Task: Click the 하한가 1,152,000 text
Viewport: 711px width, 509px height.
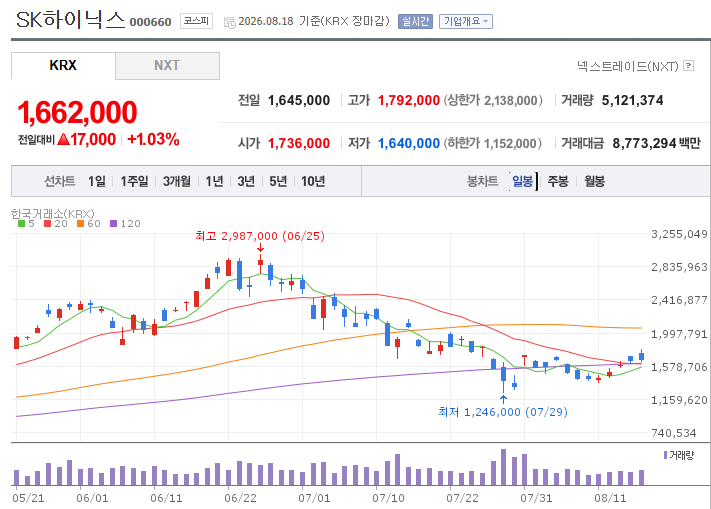Action: (x=493, y=143)
